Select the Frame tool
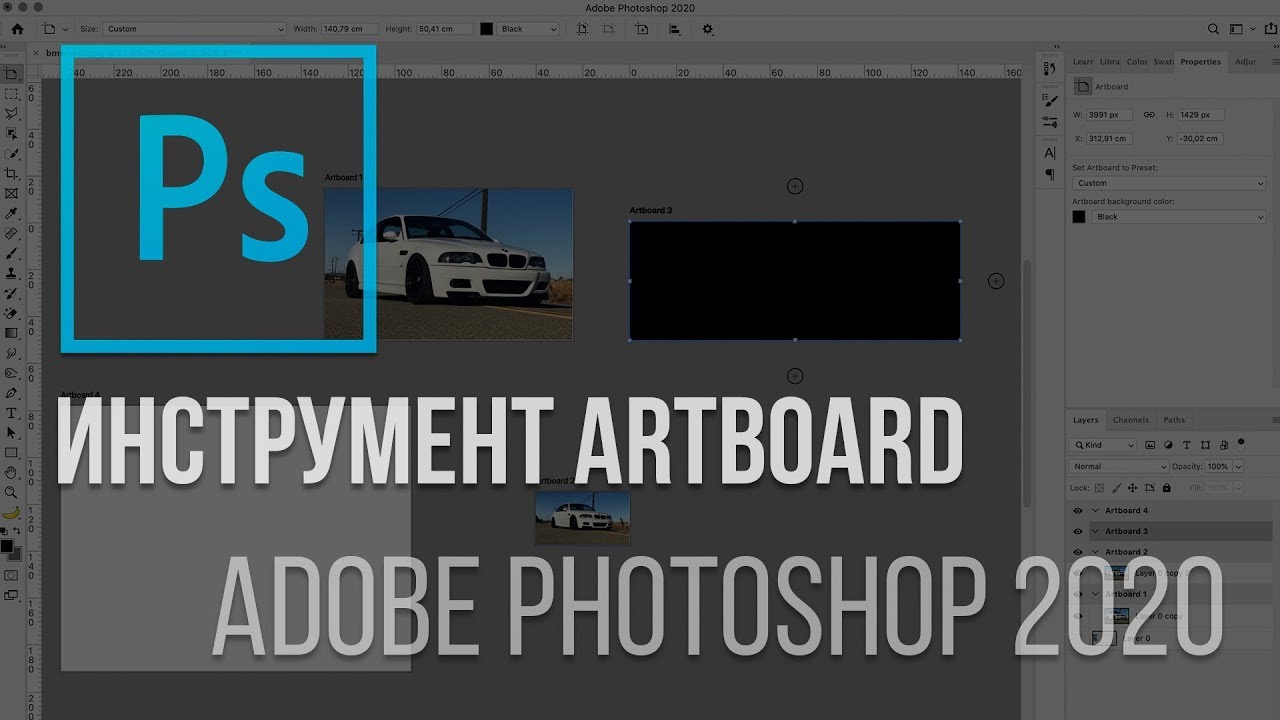This screenshot has height=720, width=1280. 11,193
